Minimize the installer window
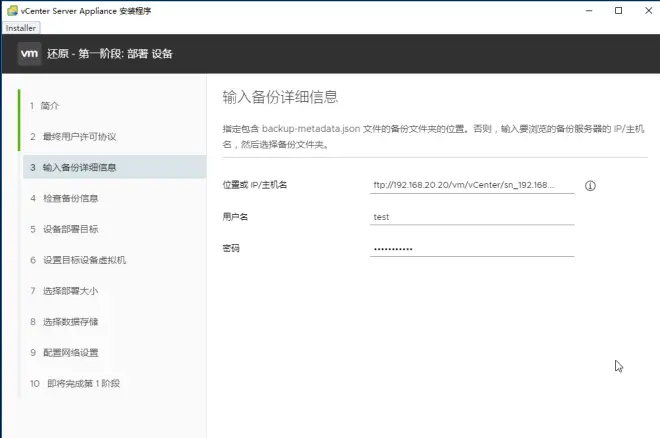Image resolution: width=660 pixels, height=438 pixels. tap(589, 11)
